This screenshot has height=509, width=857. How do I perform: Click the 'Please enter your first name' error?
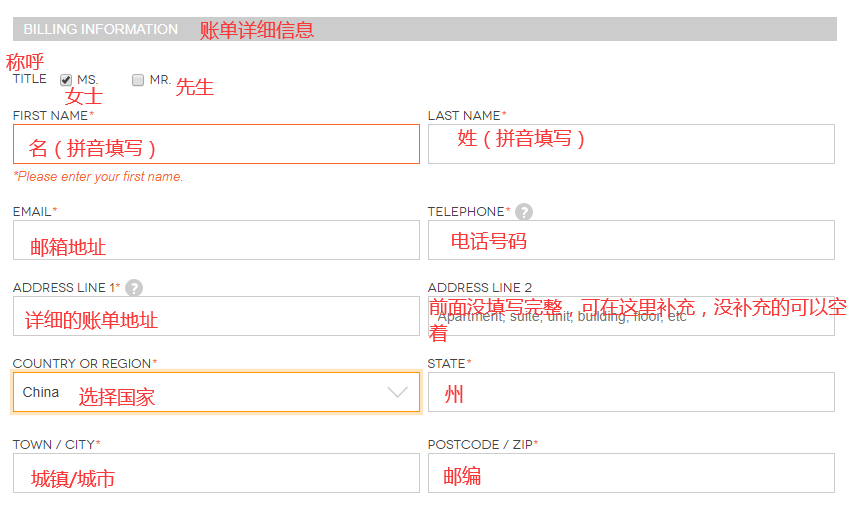[x=98, y=177]
